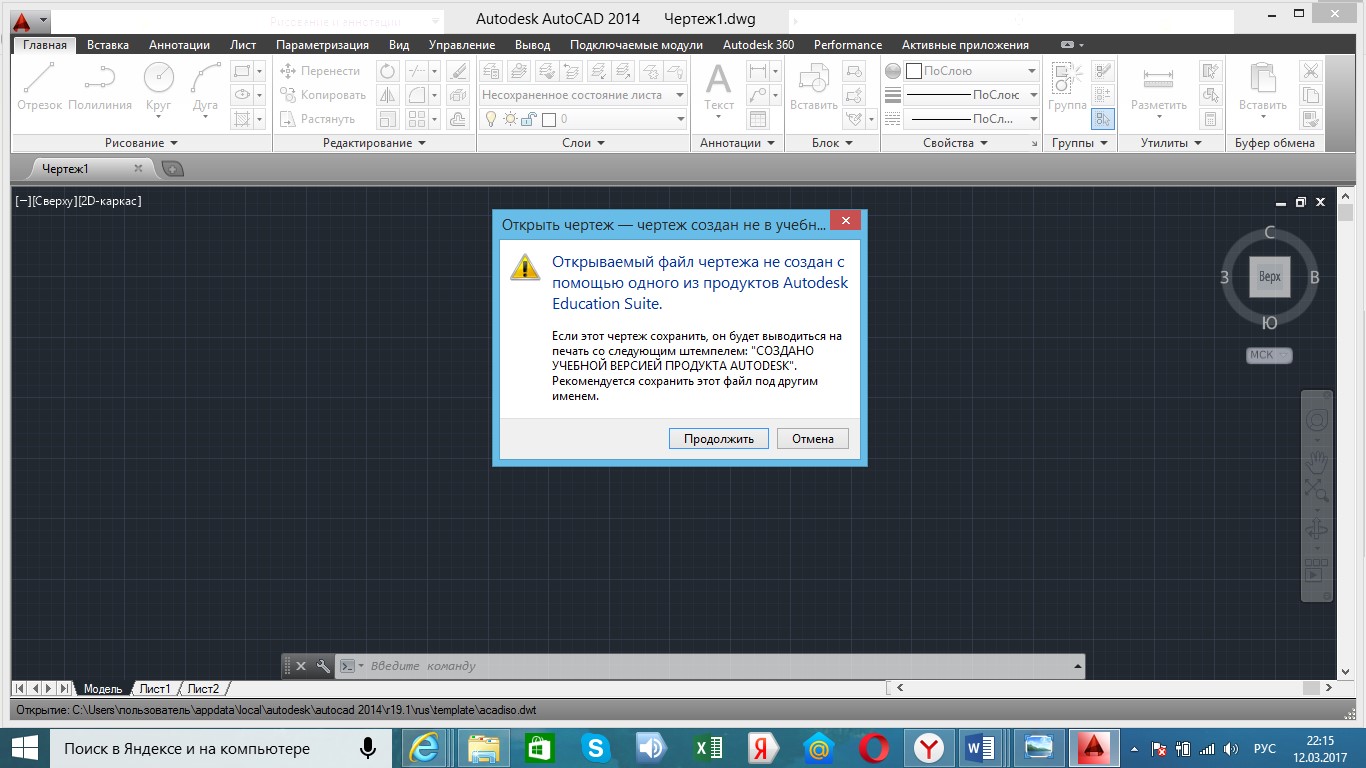Close the educational drawing warning dialog

click(846, 221)
